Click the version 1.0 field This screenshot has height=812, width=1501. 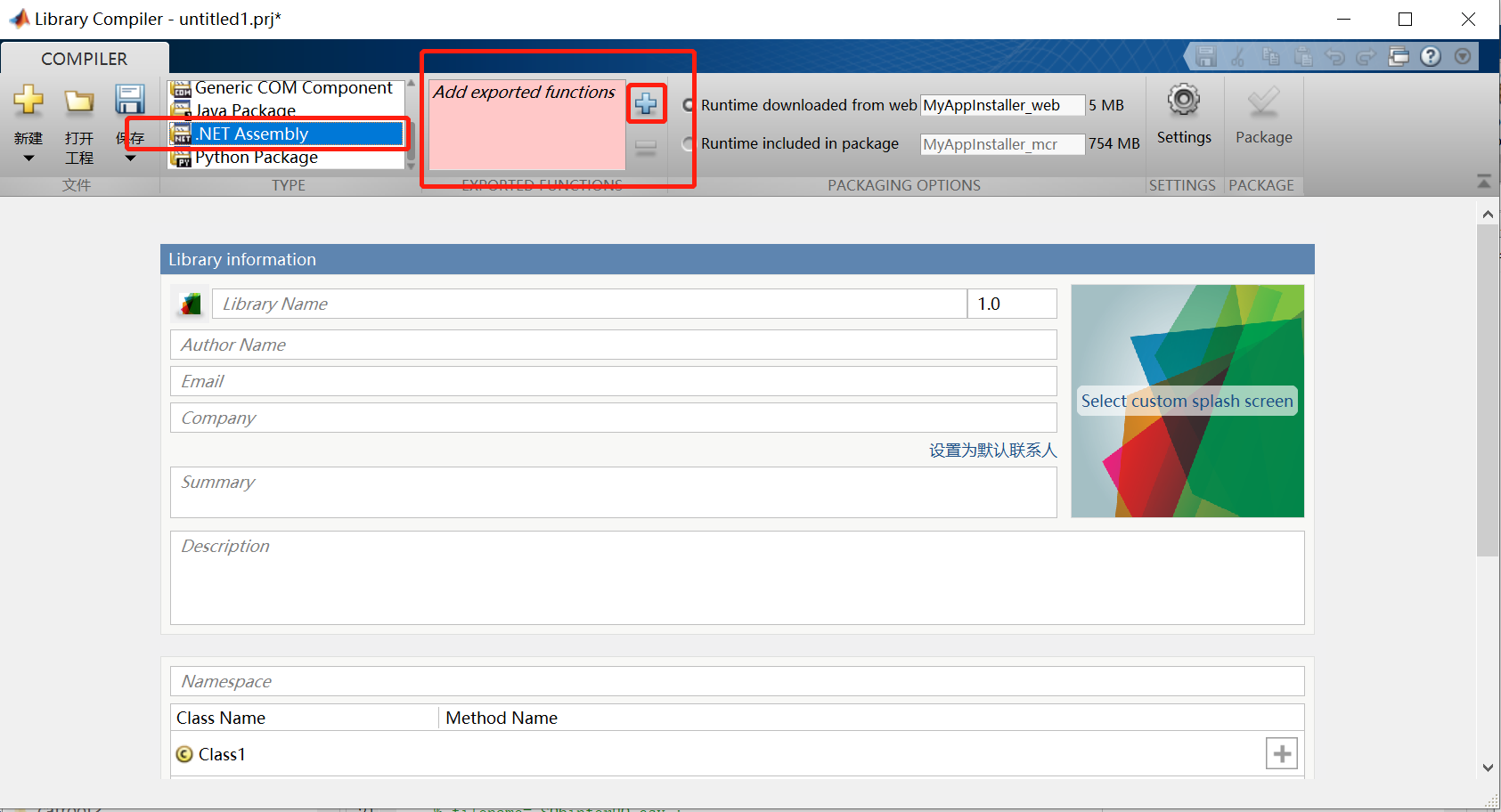[1013, 304]
